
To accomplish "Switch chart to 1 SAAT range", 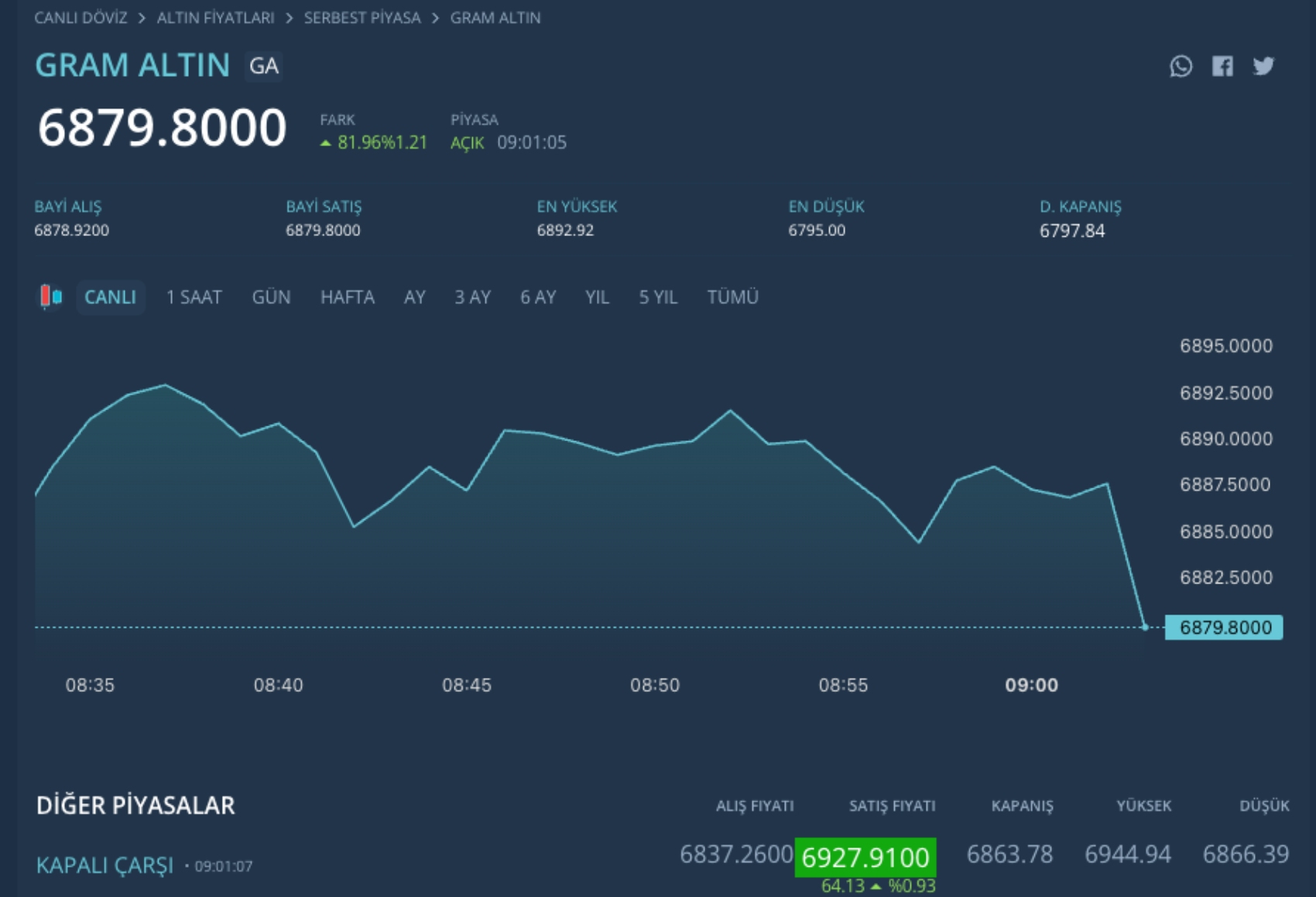I will pyautogui.click(x=194, y=297).
